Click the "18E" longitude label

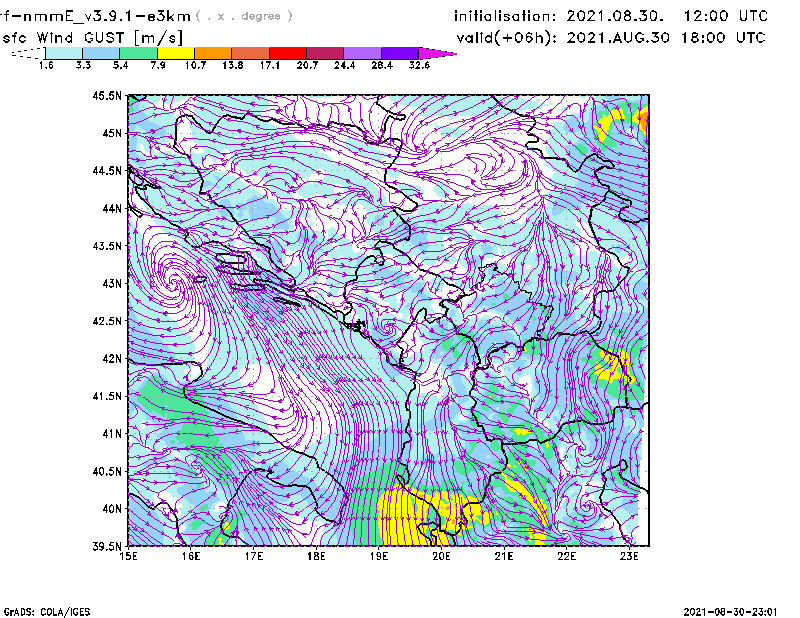316,556
